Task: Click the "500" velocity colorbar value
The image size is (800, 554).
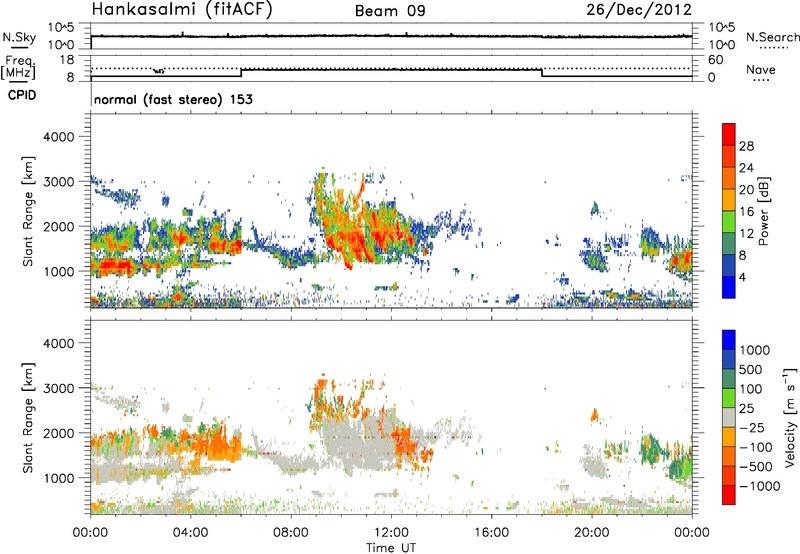Action: tap(751, 370)
